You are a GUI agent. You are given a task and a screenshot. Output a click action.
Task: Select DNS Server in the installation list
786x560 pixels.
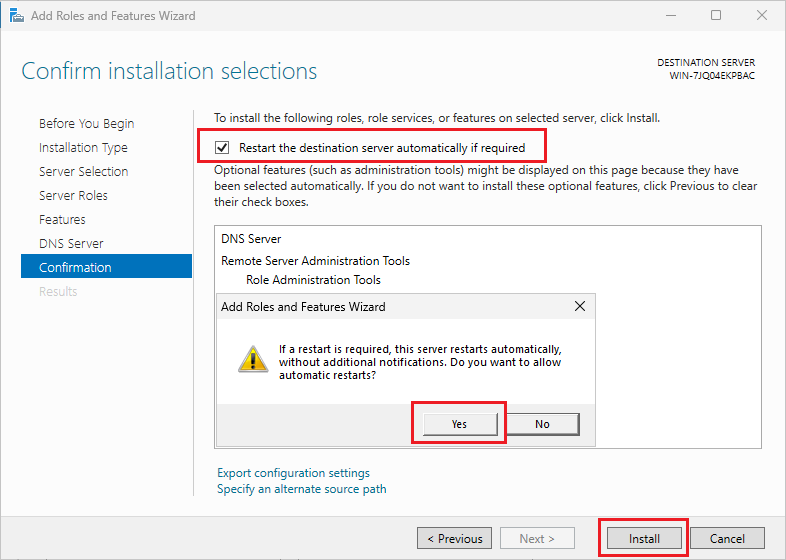(251, 239)
